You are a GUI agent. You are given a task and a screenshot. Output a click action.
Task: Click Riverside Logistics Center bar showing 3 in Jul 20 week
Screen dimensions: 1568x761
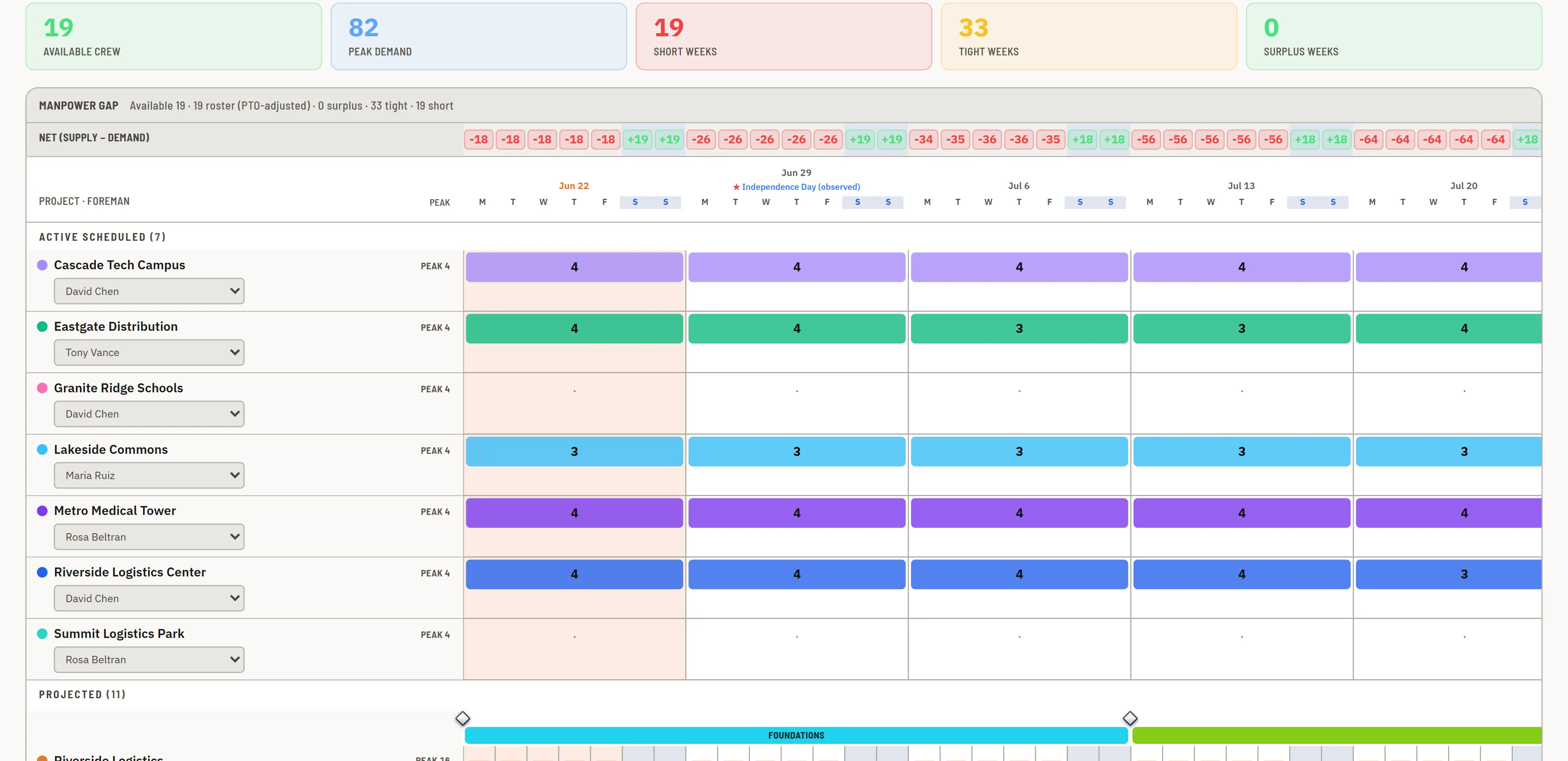click(1449, 574)
